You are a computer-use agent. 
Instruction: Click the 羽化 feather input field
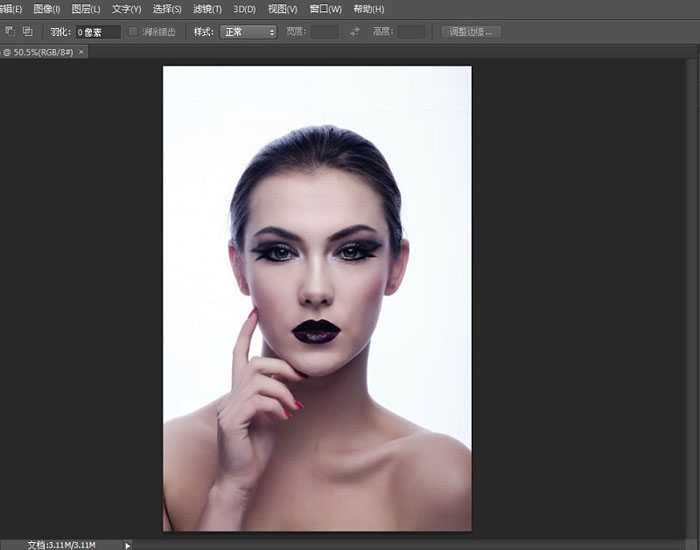(x=98, y=32)
